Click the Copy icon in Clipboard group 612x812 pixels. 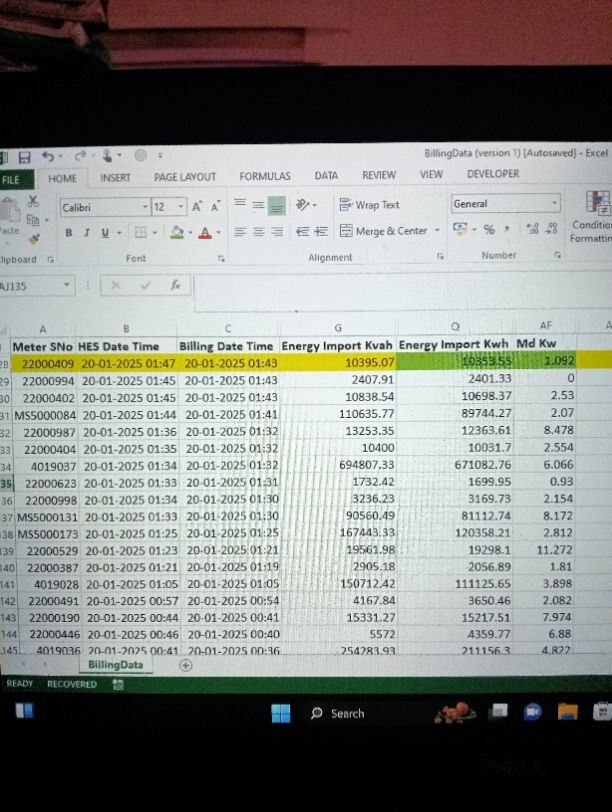tap(33, 220)
